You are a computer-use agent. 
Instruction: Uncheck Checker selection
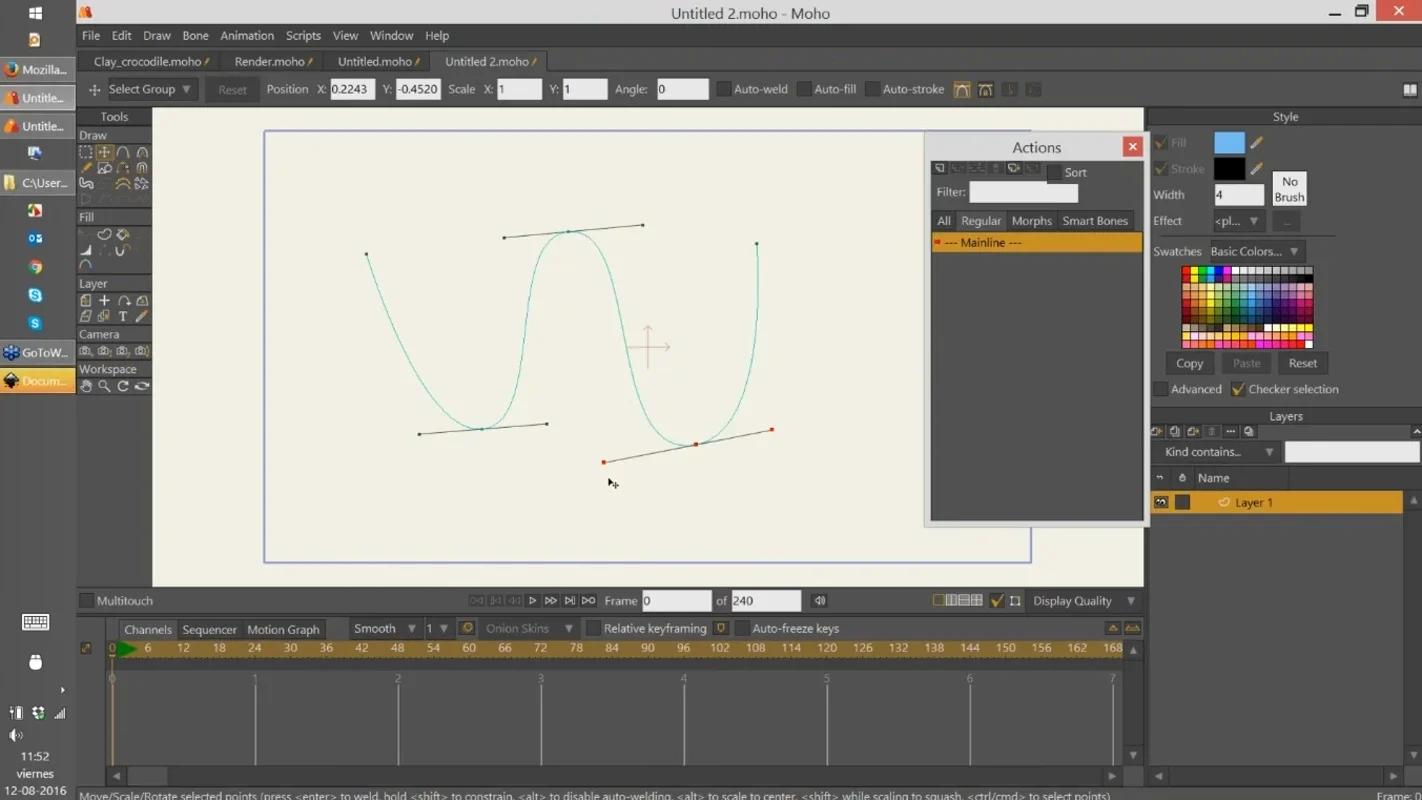click(1238, 389)
